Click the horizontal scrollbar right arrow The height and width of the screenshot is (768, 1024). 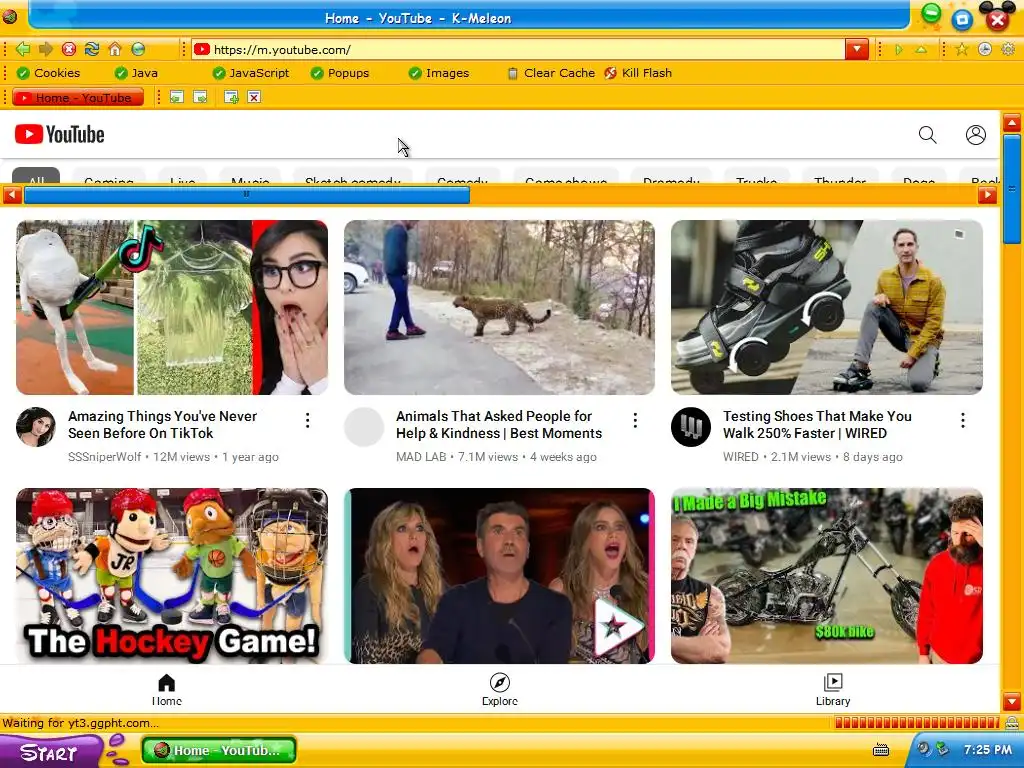[x=987, y=195]
